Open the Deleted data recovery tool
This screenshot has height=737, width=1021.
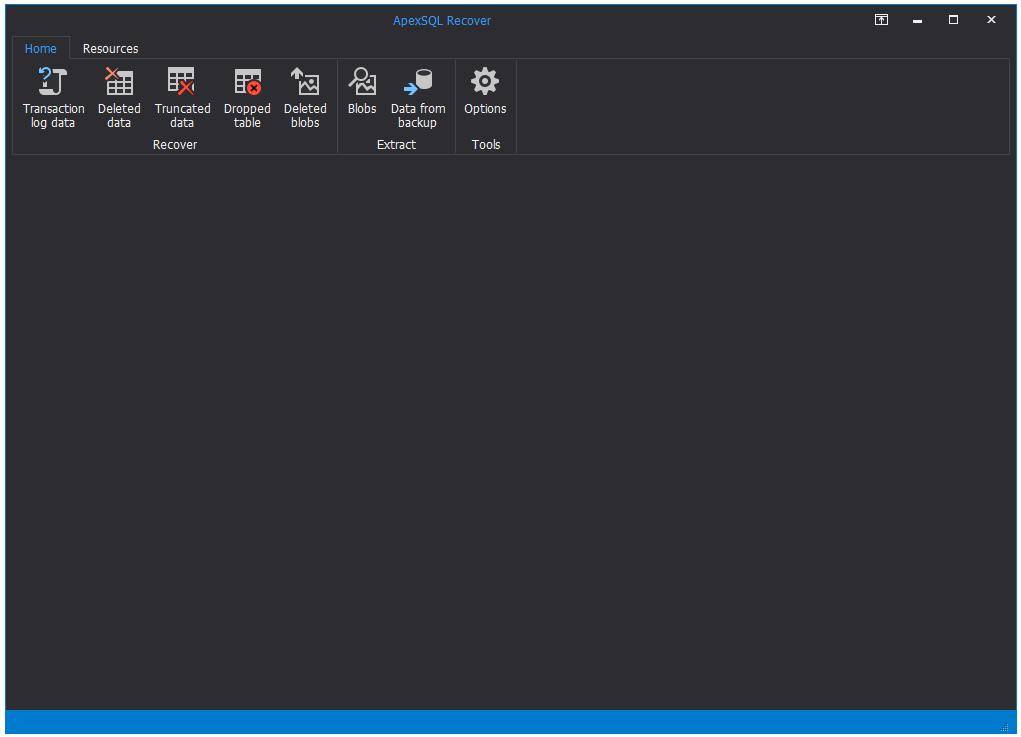coord(119,95)
